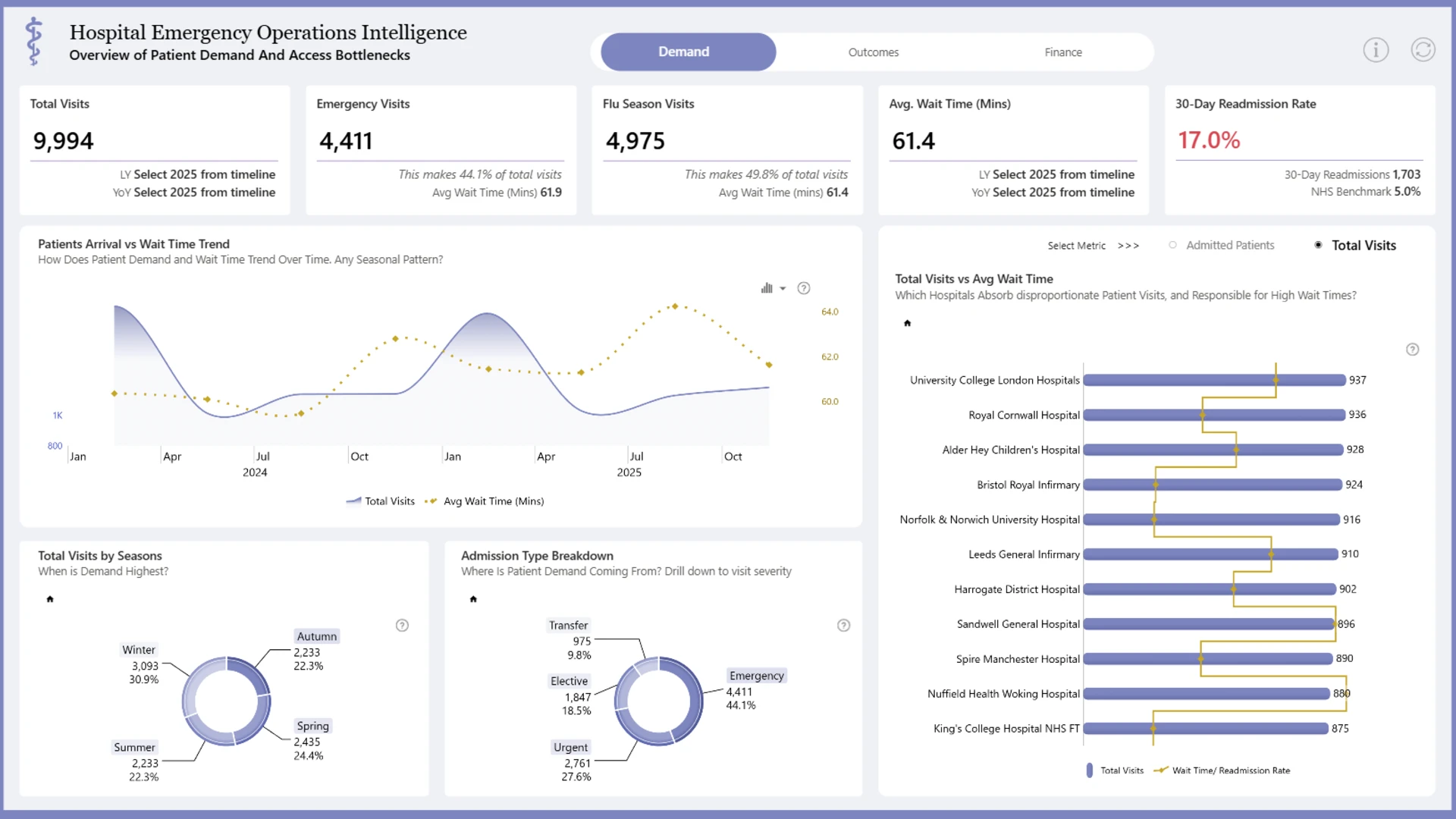Click the refresh icon in header
The height and width of the screenshot is (819, 1456).
(1423, 50)
